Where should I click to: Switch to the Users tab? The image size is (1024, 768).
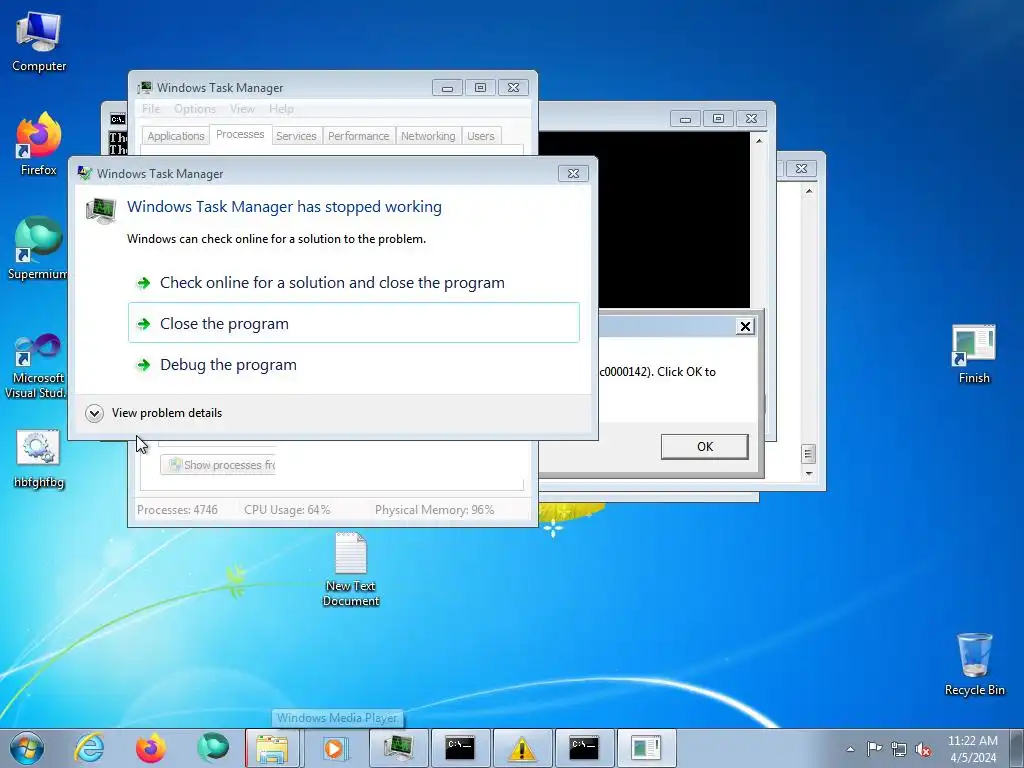[x=481, y=136]
